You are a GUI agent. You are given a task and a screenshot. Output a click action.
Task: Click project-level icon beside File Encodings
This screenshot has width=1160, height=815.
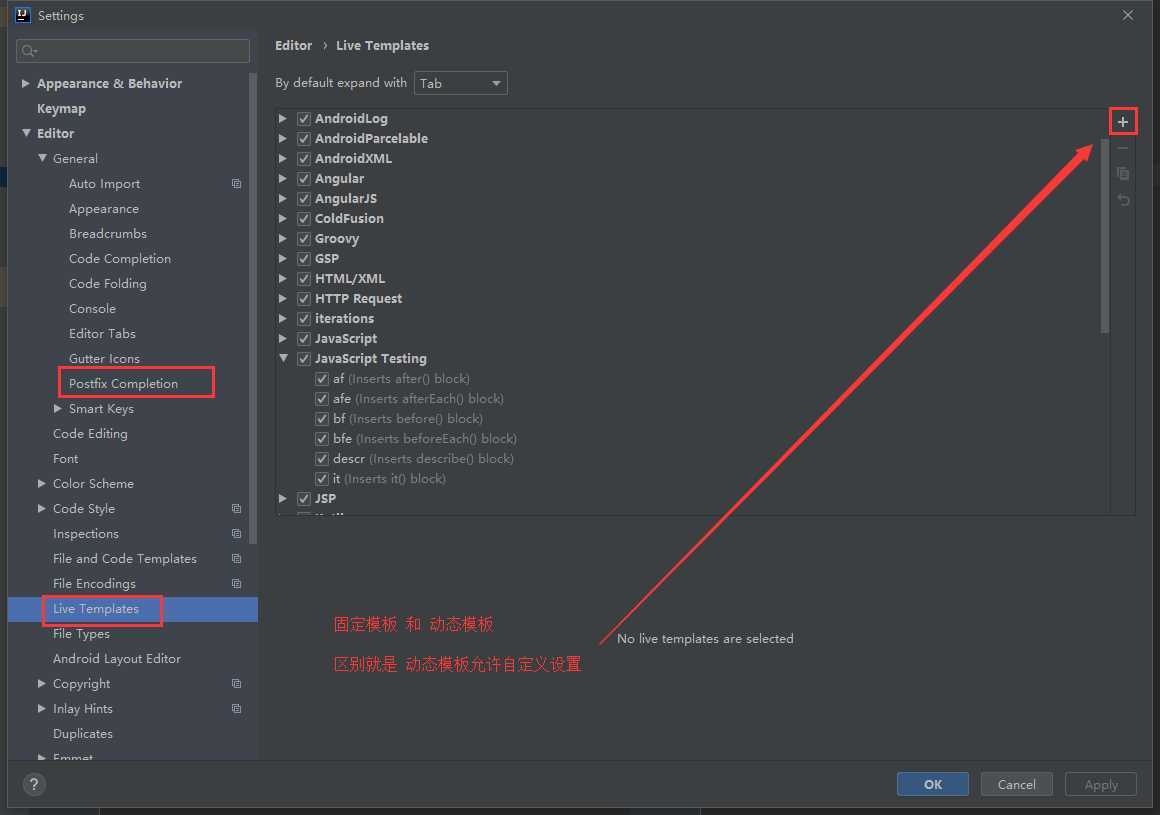pos(236,584)
